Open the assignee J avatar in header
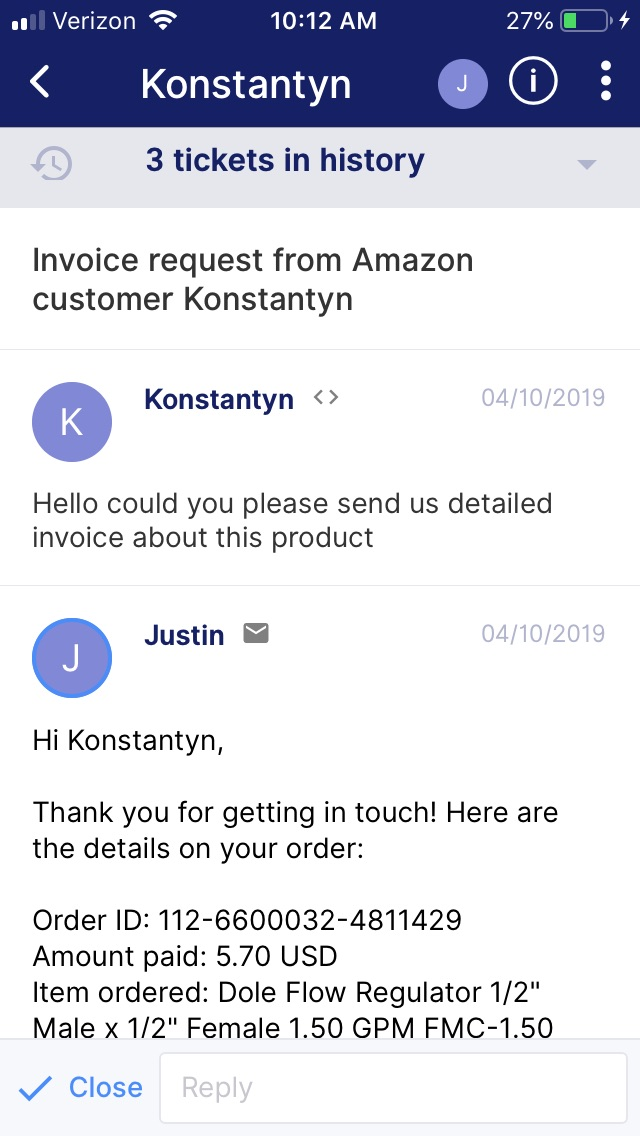The height and width of the screenshot is (1136, 640). point(462,84)
